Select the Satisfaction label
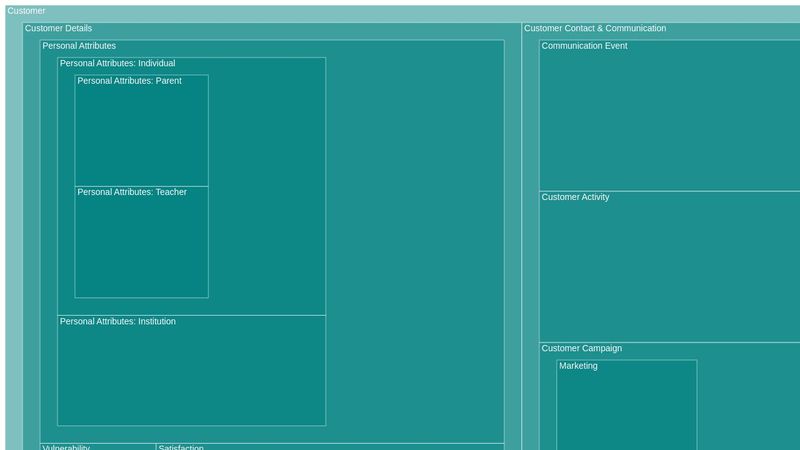This screenshot has height=450, width=800. (181, 447)
